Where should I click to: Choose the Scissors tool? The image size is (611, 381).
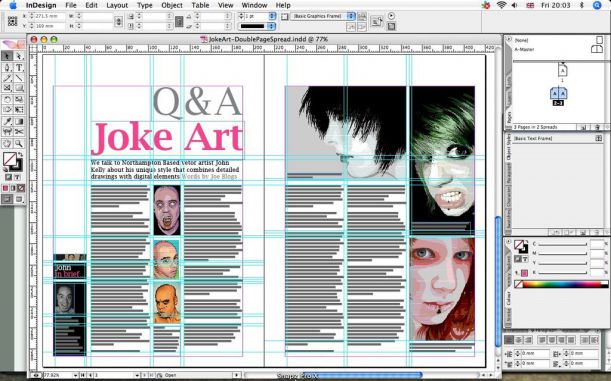(19, 132)
